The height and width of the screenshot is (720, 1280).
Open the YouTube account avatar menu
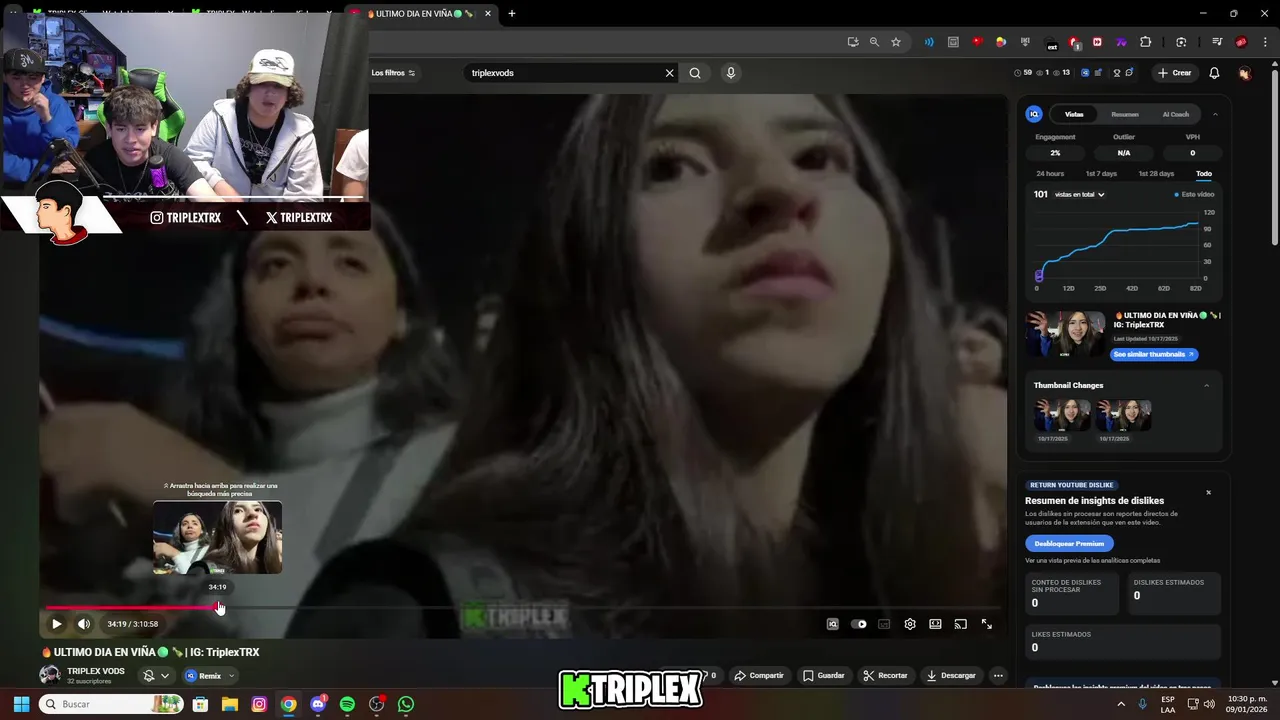[1245, 73]
